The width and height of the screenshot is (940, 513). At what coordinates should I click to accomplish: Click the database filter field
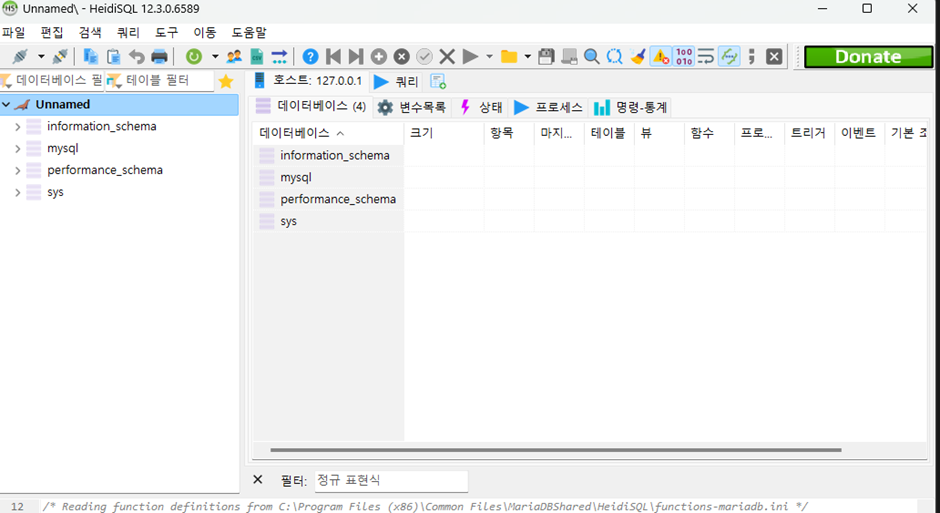pos(53,80)
